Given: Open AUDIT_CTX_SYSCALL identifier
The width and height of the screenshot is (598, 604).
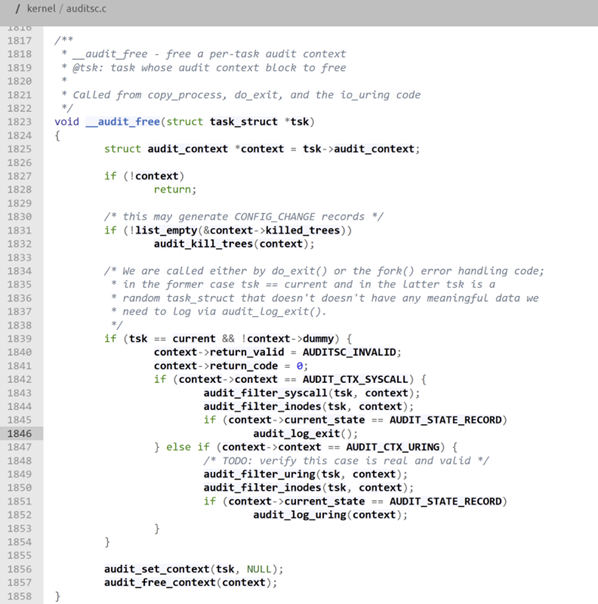Looking at the screenshot, I should [355, 380].
